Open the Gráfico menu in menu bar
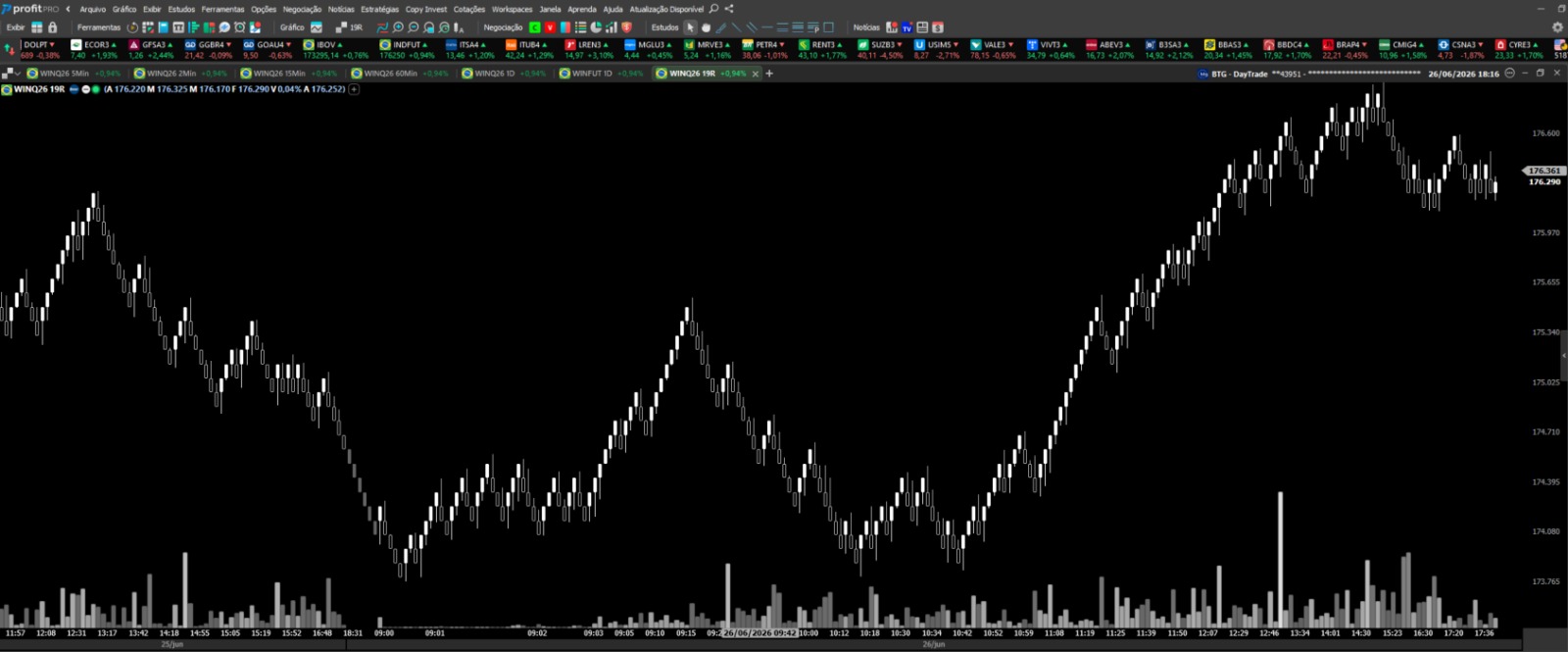This screenshot has width=1568, height=652. [x=124, y=9]
